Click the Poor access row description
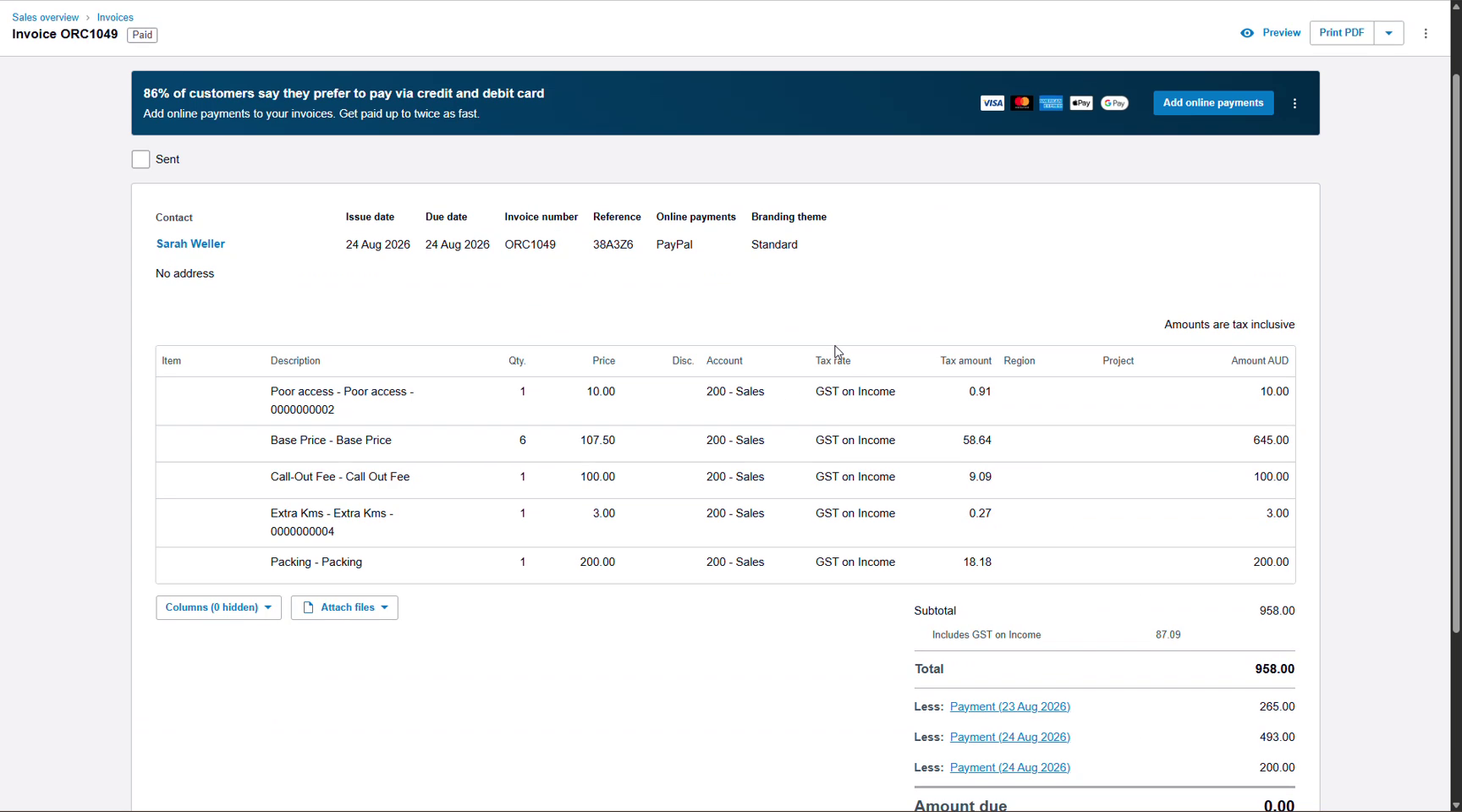Image resolution: width=1462 pixels, height=812 pixels. tap(342, 400)
